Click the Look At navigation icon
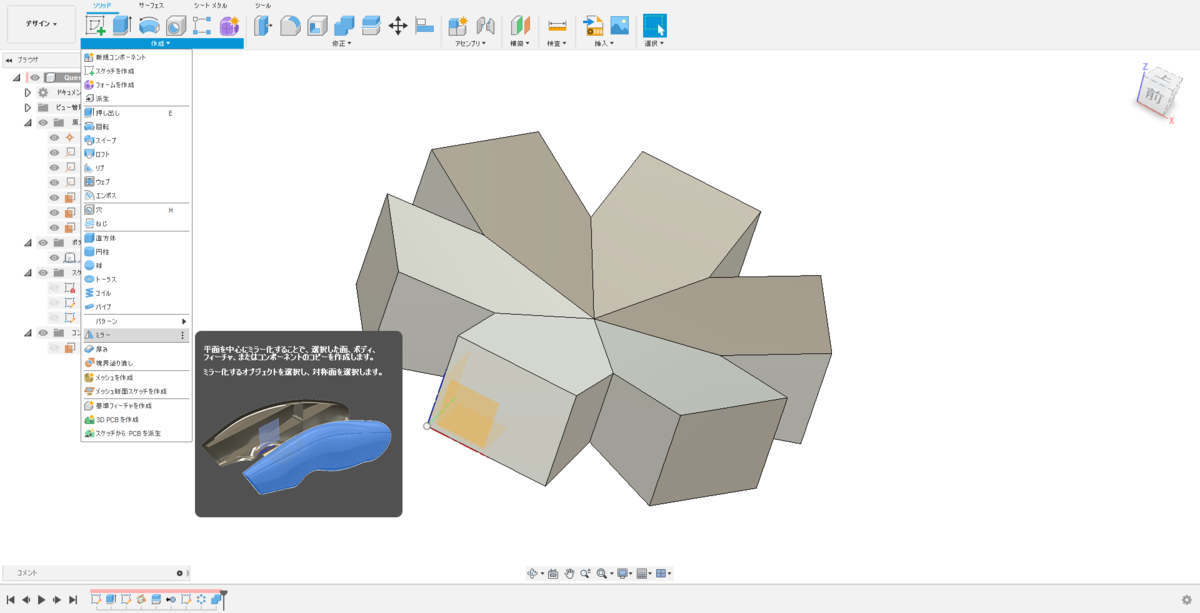 coord(553,573)
